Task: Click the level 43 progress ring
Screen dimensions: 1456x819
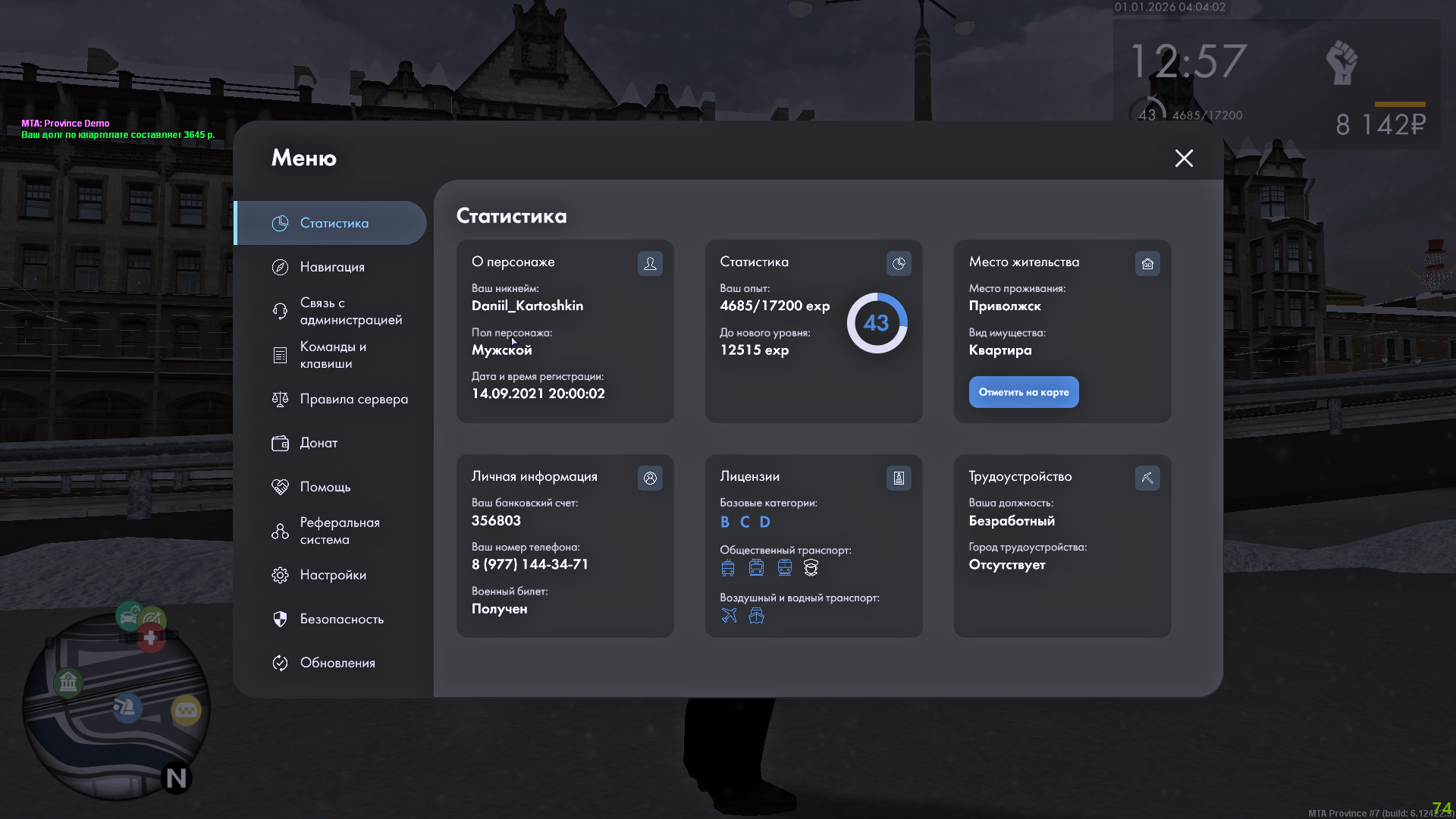Action: 877,323
